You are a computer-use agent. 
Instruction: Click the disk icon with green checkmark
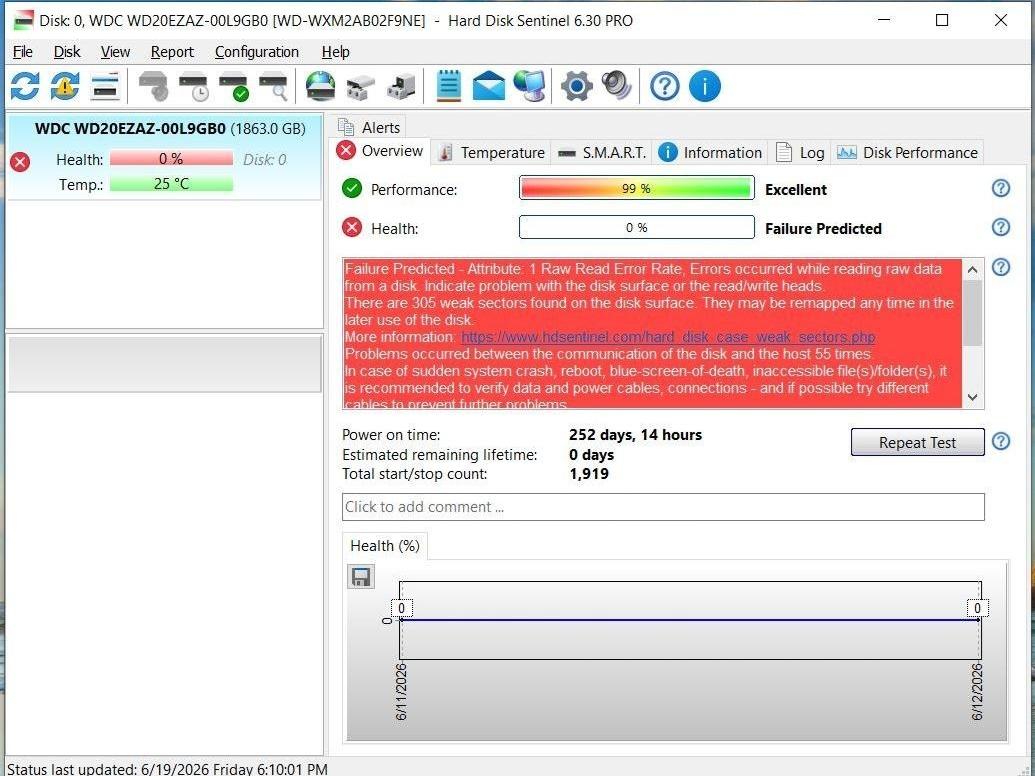click(x=234, y=86)
